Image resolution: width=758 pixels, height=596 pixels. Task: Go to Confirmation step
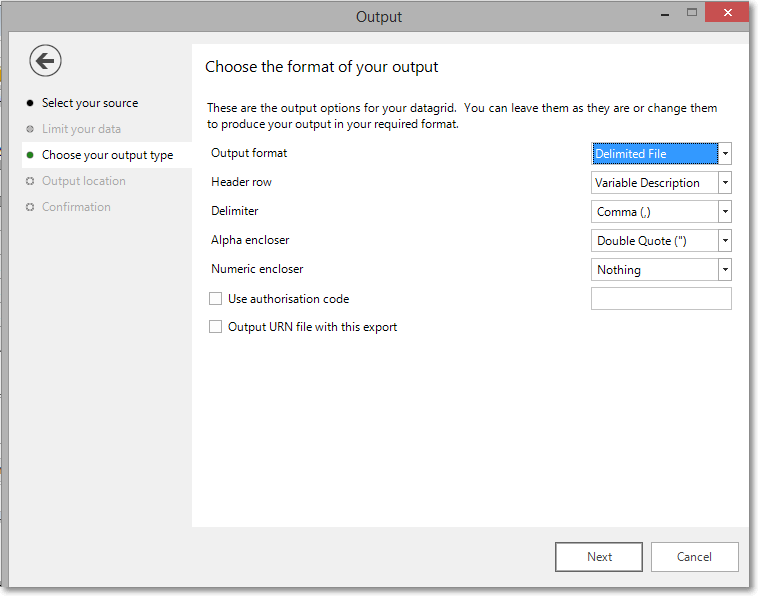[76, 207]
